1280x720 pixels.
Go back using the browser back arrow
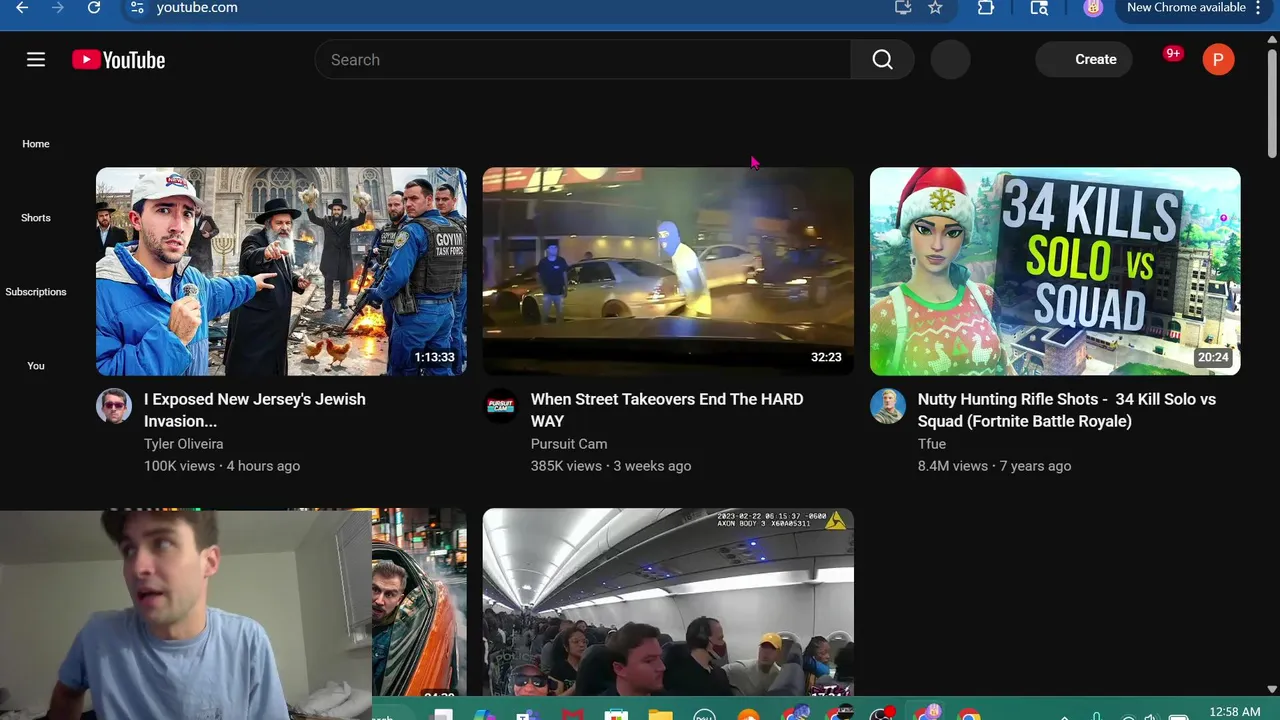22,8
